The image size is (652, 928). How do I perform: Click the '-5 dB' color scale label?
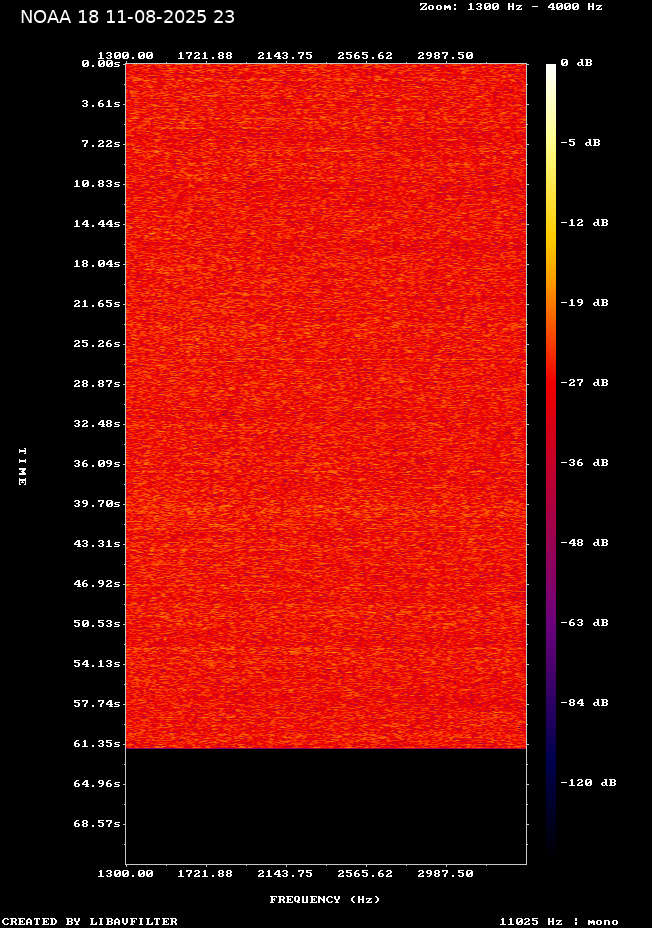point(580,143)
